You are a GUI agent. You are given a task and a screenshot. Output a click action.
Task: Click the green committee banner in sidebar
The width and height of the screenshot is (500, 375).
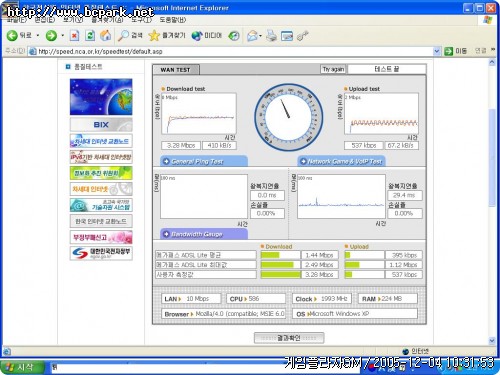(101, 173)
